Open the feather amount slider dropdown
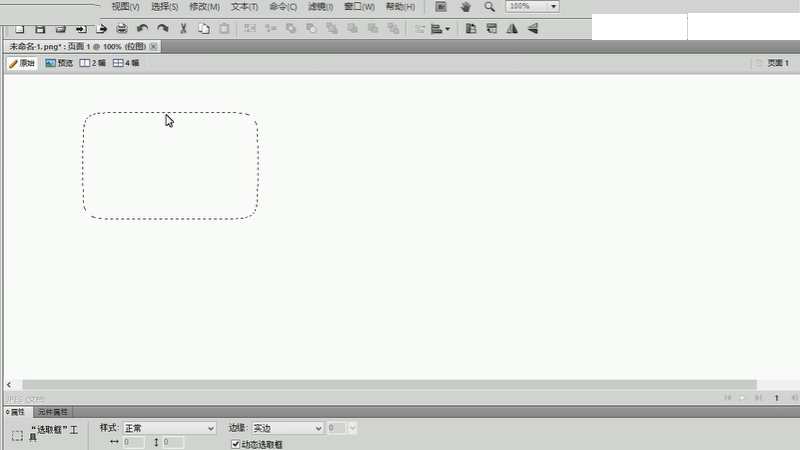The height and width of the screenshot is (450, 800). pyautogui.click(x=353, y=428)
